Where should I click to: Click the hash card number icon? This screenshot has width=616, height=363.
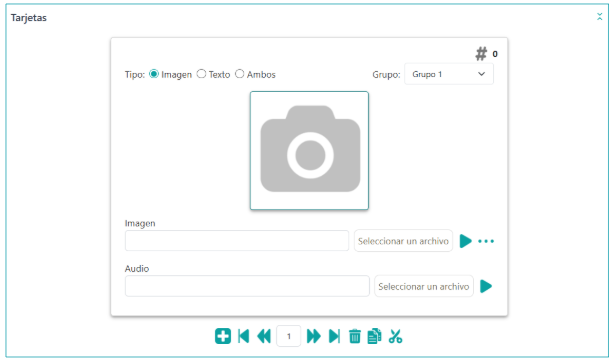point(481,54)
